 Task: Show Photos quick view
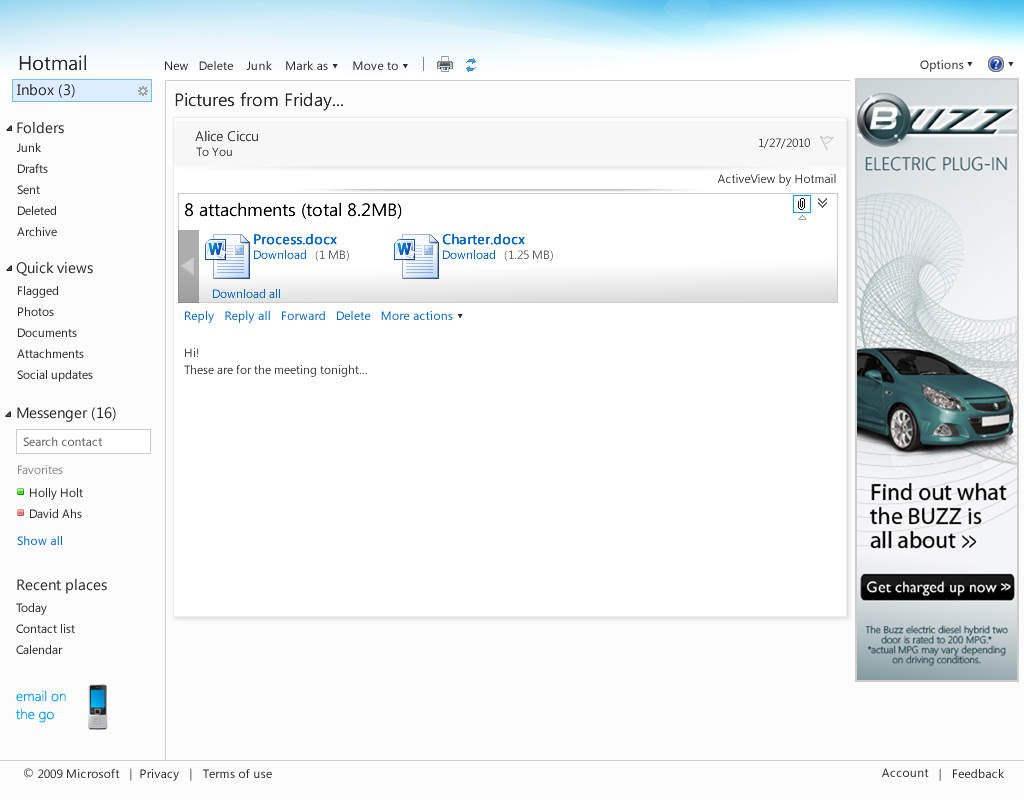[x=35, y=312]
